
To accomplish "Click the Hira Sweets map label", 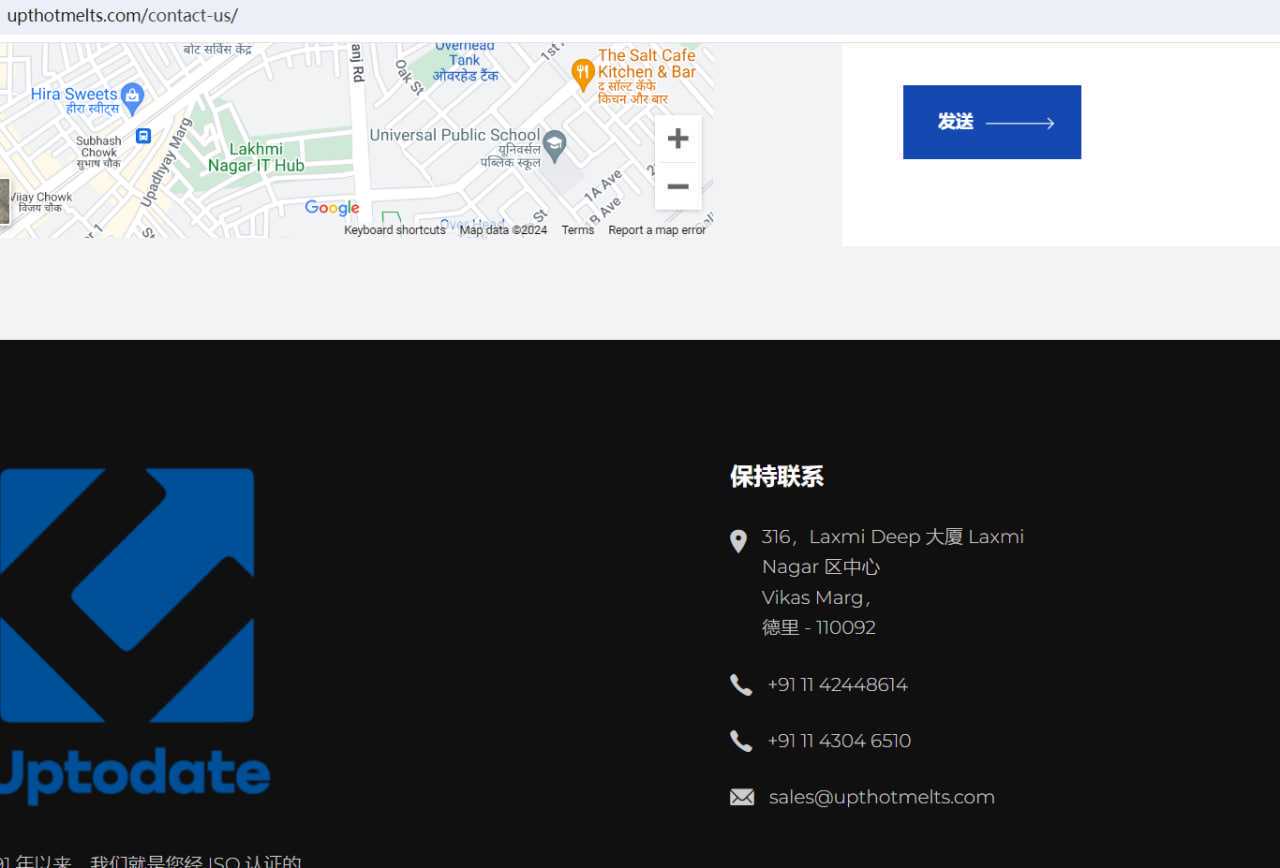I will [x=75, y=100].
